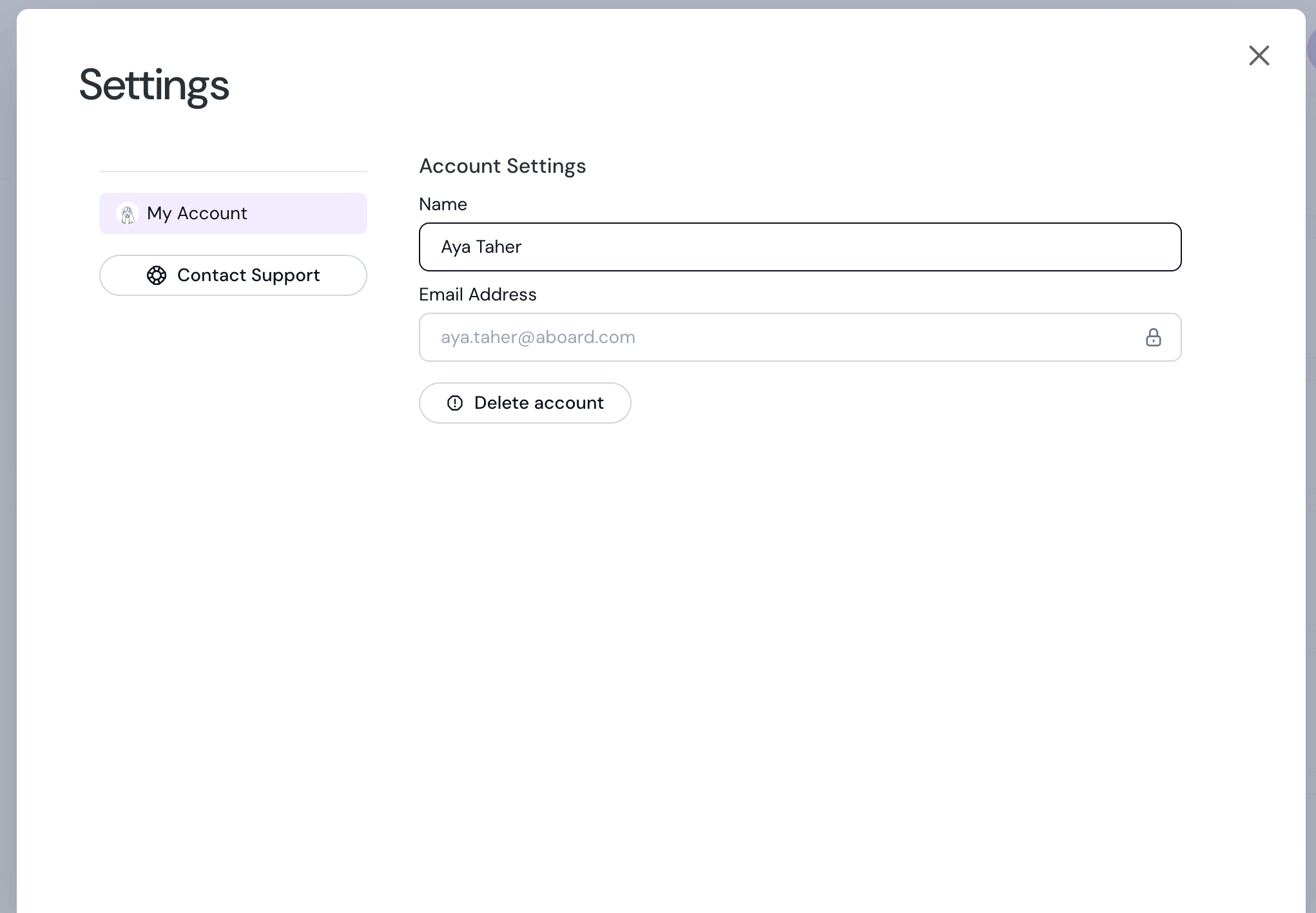
Task: Click the aya.taher@aboard.com email text
Action: [537, 337]
